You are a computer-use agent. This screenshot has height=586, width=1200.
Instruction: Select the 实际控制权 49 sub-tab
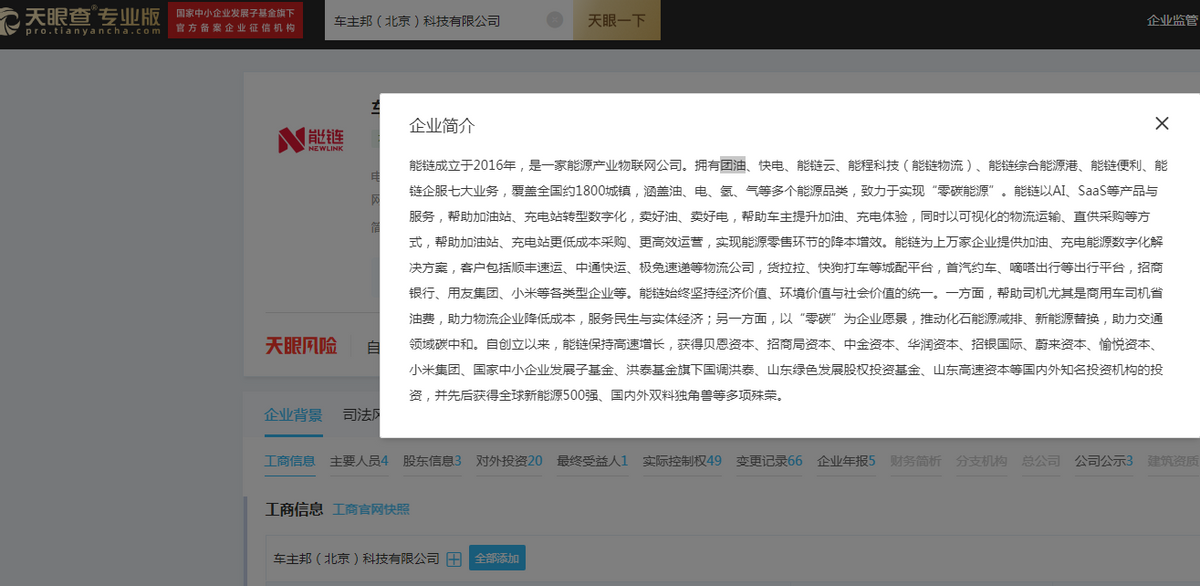coord(682,461)
